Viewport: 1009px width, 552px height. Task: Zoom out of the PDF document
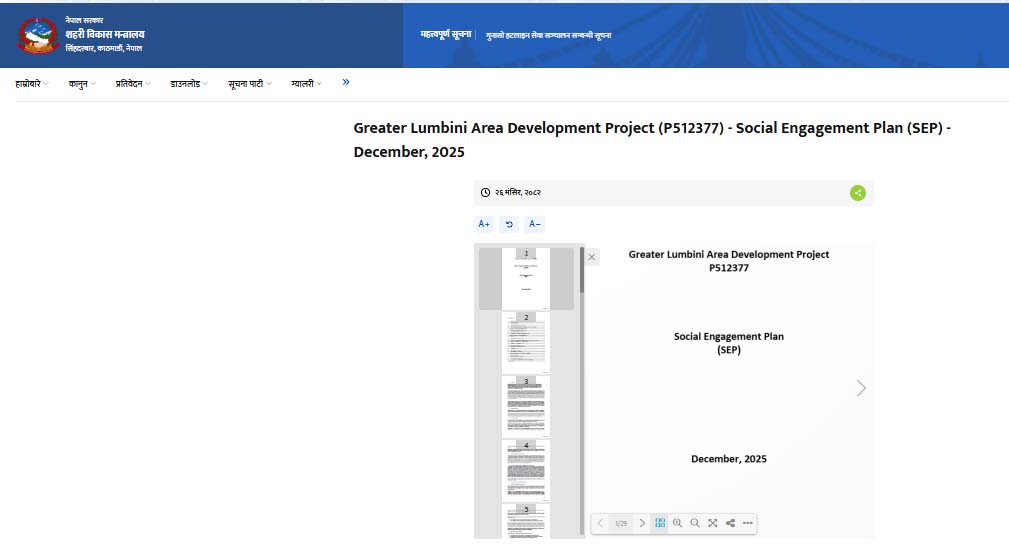tap(694, 523)
